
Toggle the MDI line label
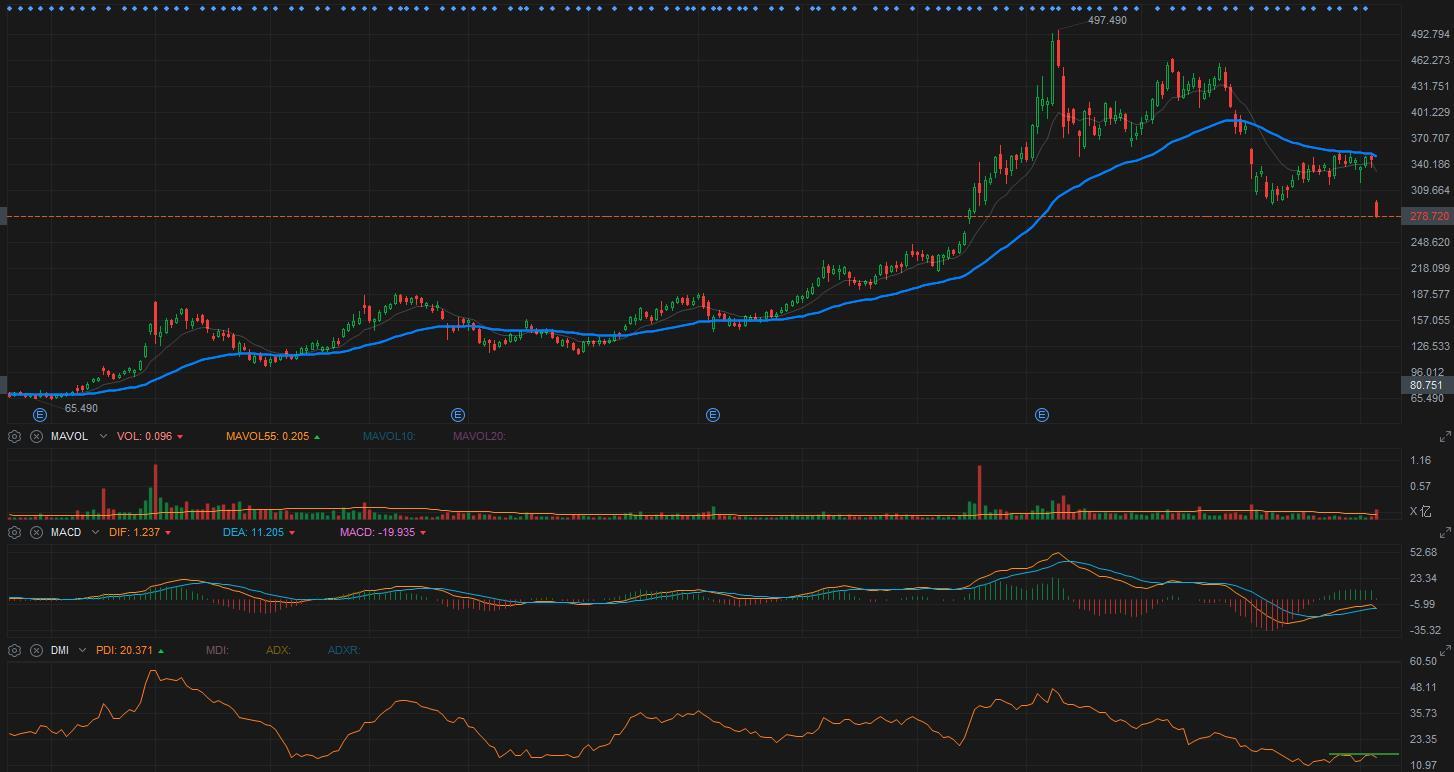[x=217, y=650]
